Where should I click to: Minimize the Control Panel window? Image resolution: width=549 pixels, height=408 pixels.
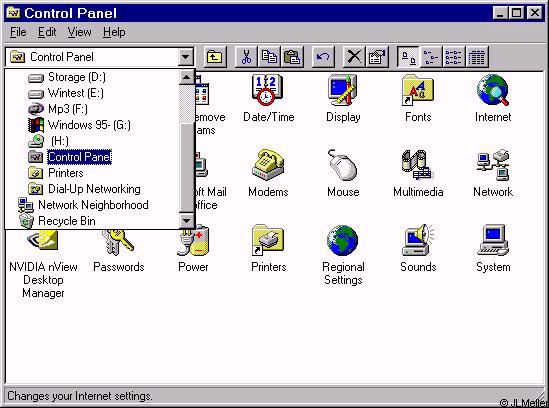(500, 13)
